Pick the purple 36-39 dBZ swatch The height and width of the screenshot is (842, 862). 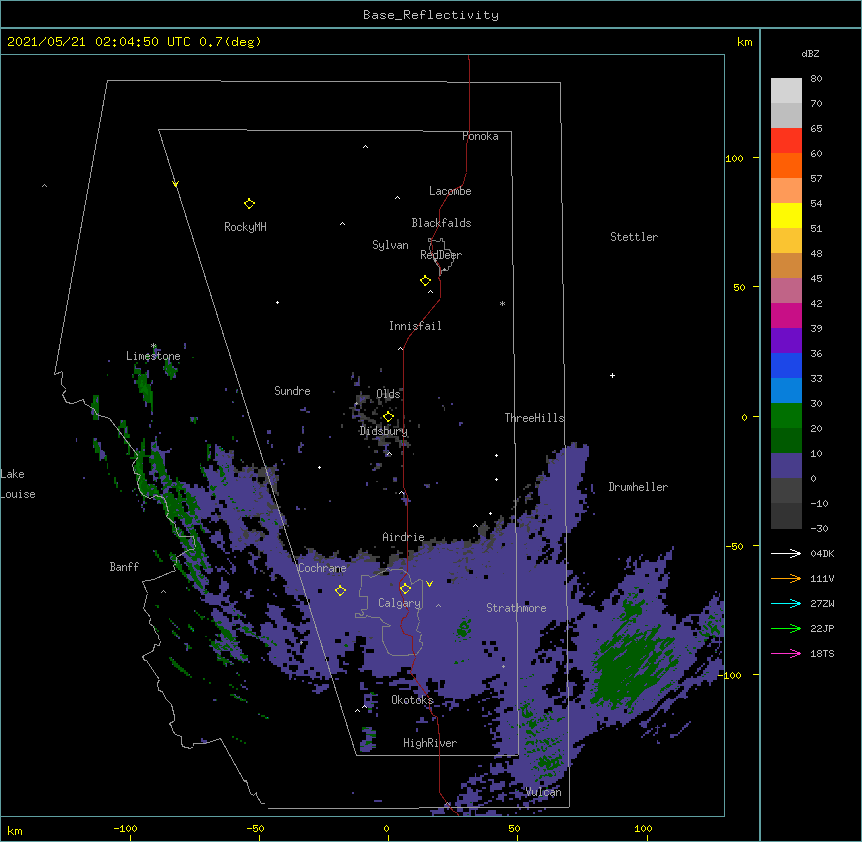786,340
